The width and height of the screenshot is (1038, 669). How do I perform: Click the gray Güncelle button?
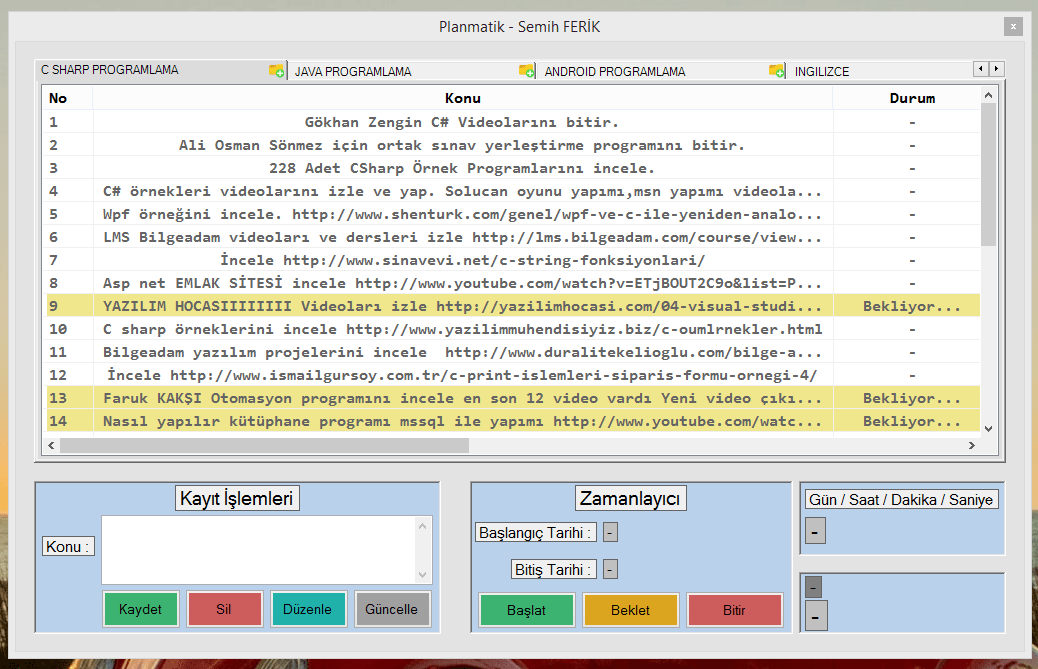point(392,610)
